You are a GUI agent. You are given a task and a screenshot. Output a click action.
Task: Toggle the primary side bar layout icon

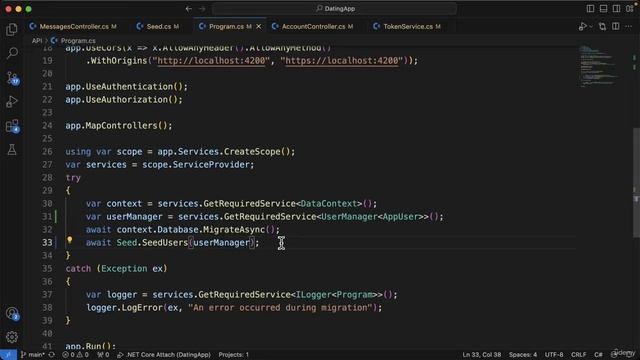tap(590, 9)
